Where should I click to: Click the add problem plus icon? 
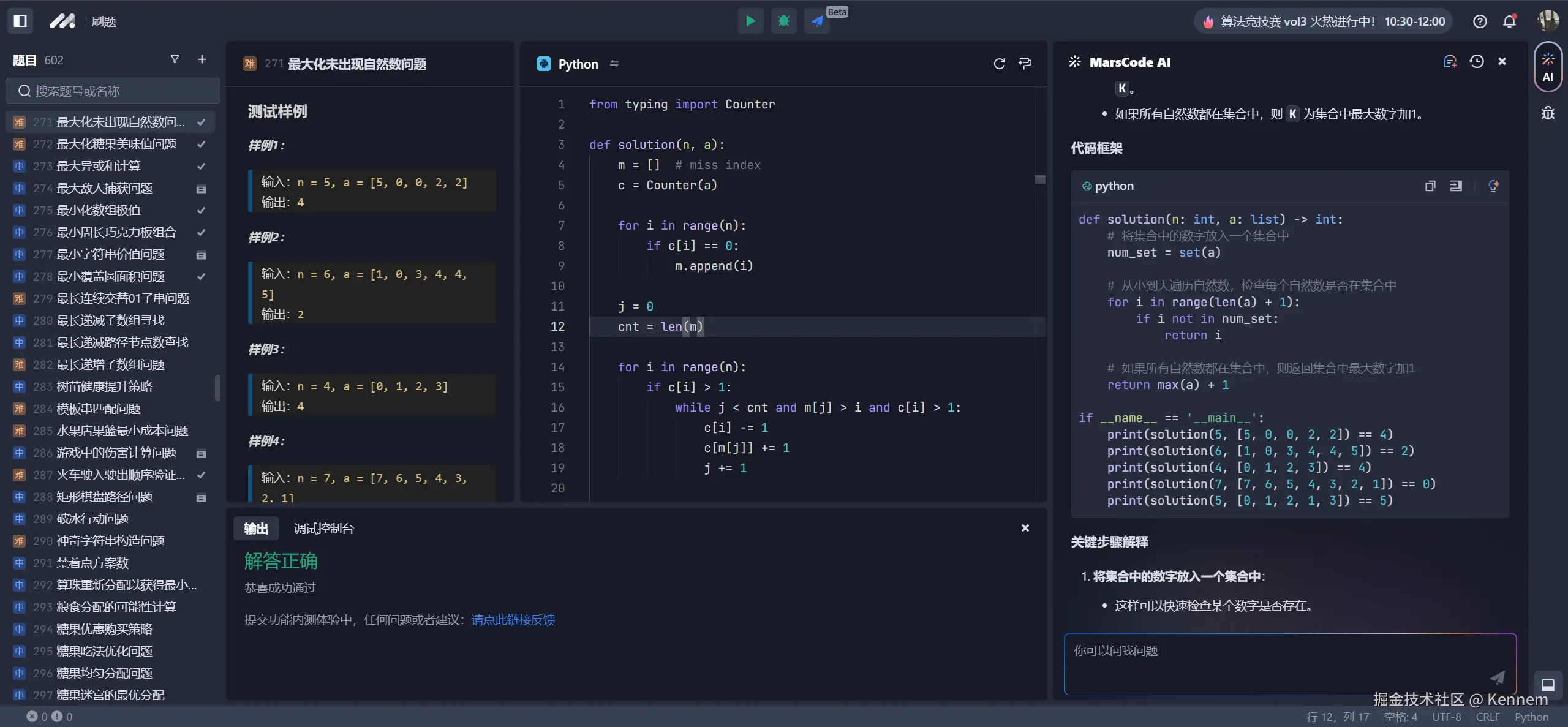click(202, 59)
